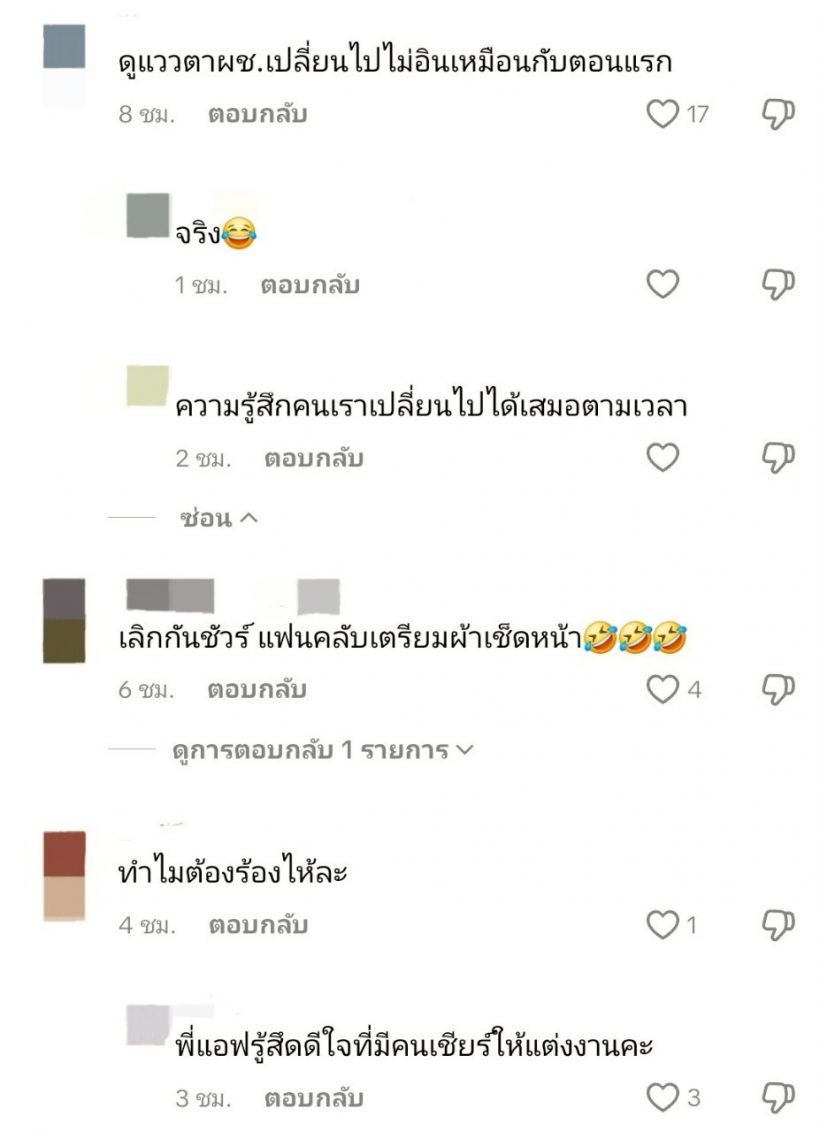Viewport: 820px width, 1131px height.
Task: Like the พี่แอฟ reply with 3 likes
Action: tap(662, 1098)
